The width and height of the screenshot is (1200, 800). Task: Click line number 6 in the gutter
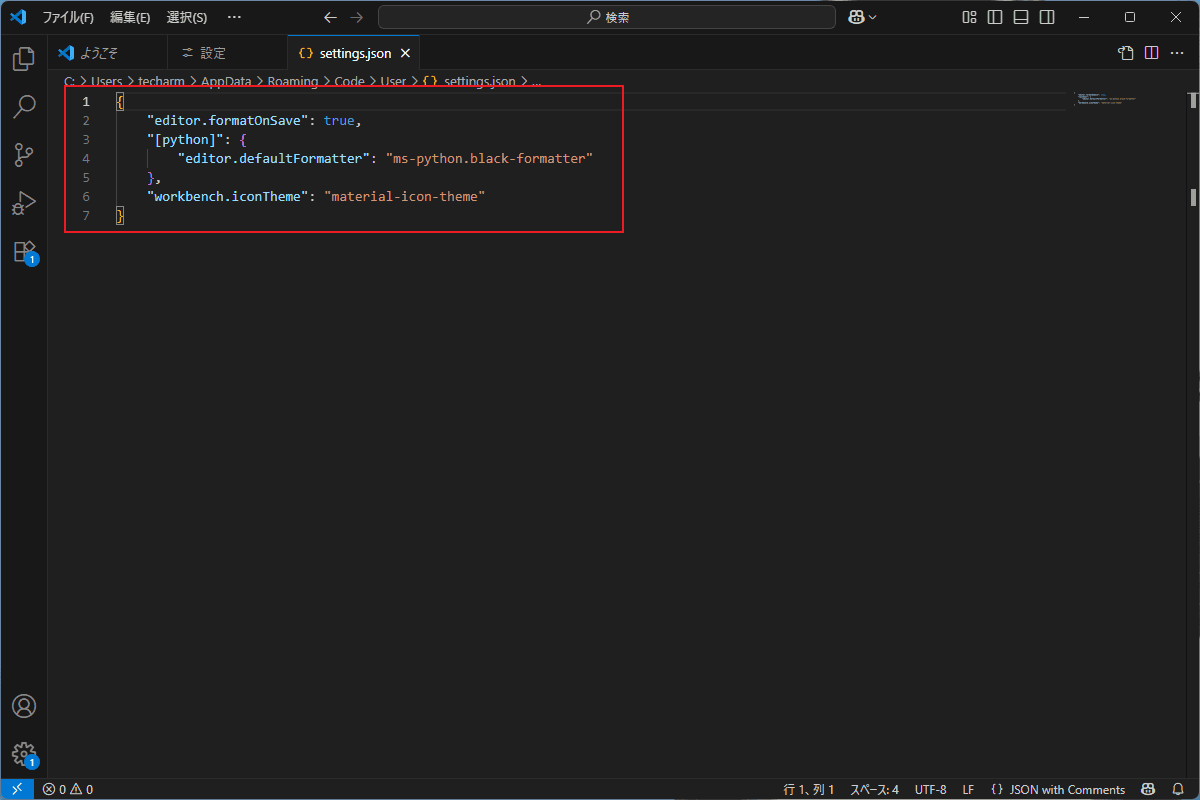[86, 196]
